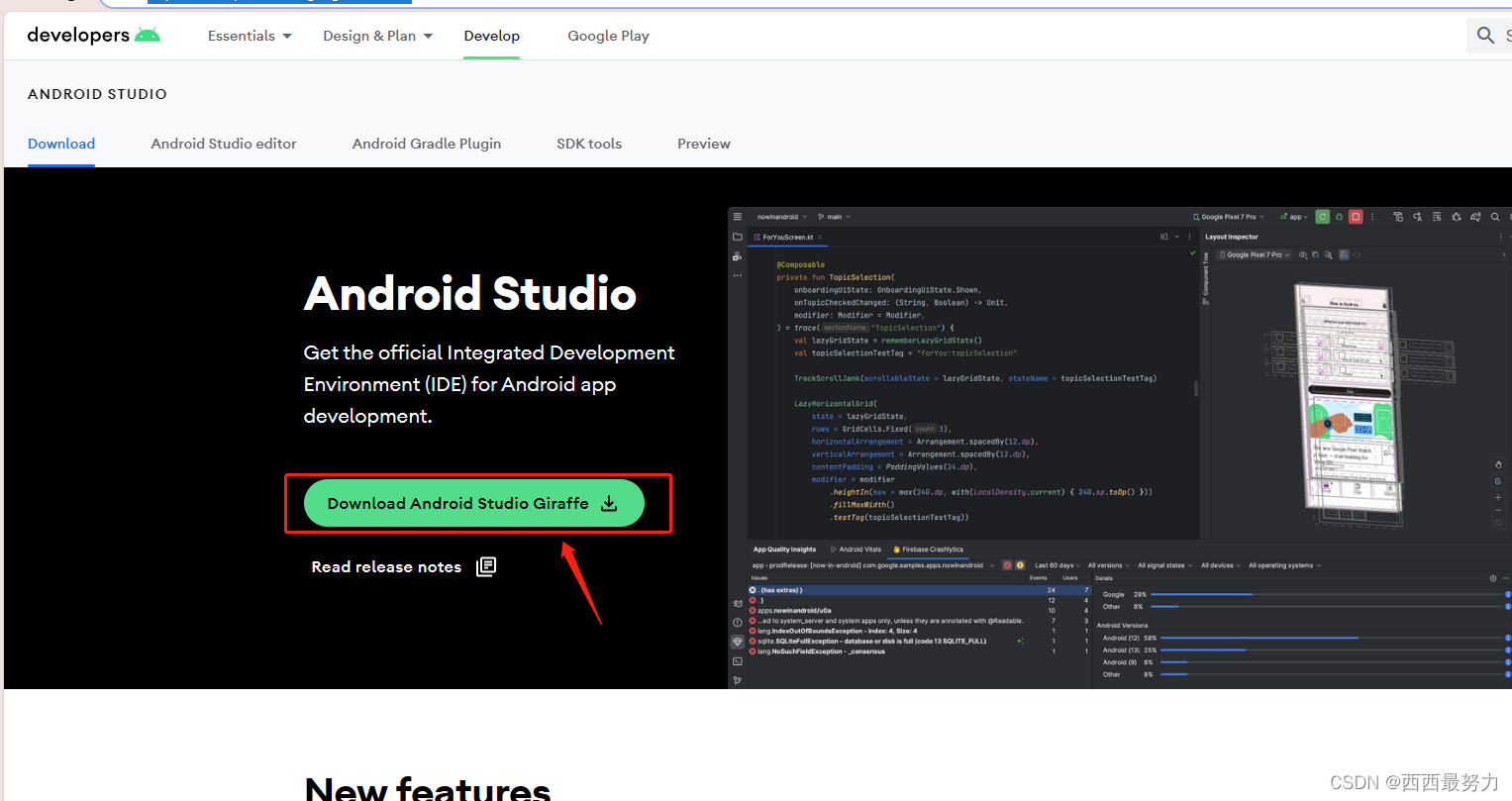This screenshot has width=1512, height=801.
Task: Toggle the red fatal-error filter icon
Action: click(1007, 565)
